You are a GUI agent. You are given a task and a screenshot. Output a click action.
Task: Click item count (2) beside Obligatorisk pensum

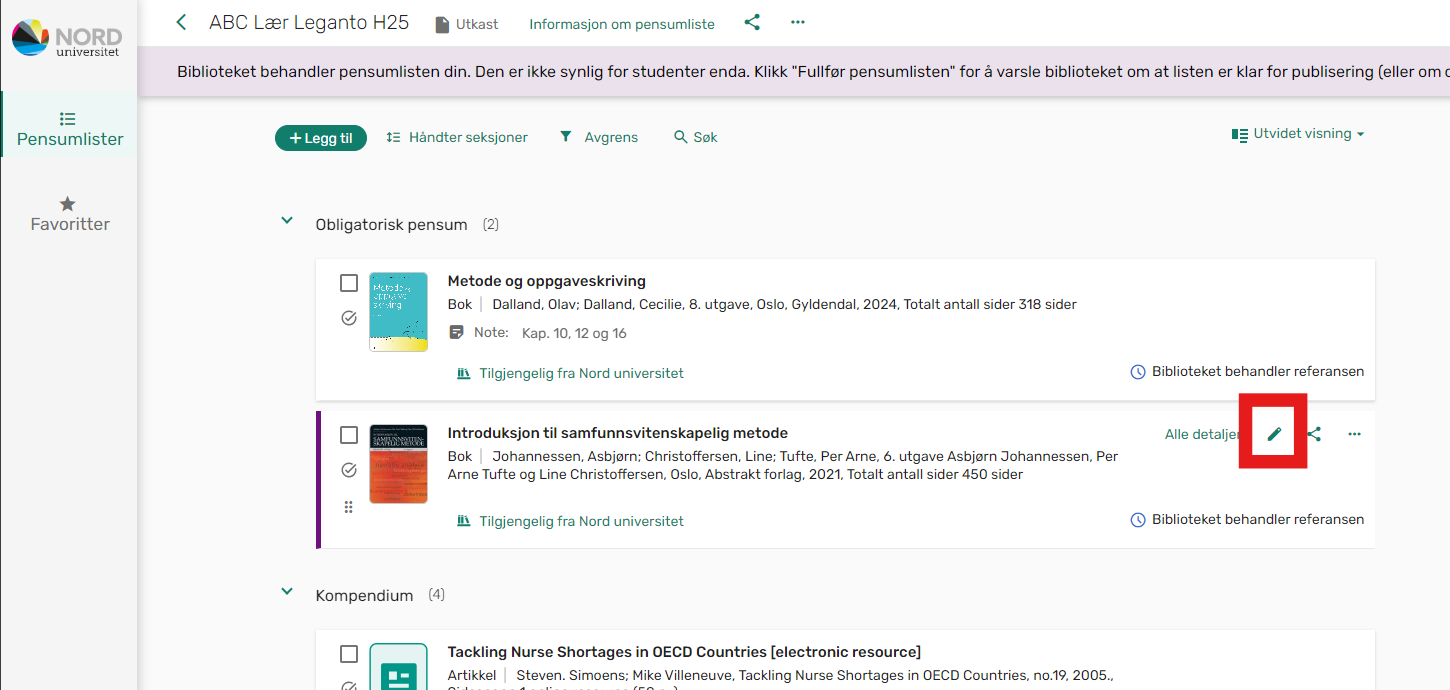click(x=491, y=225)
